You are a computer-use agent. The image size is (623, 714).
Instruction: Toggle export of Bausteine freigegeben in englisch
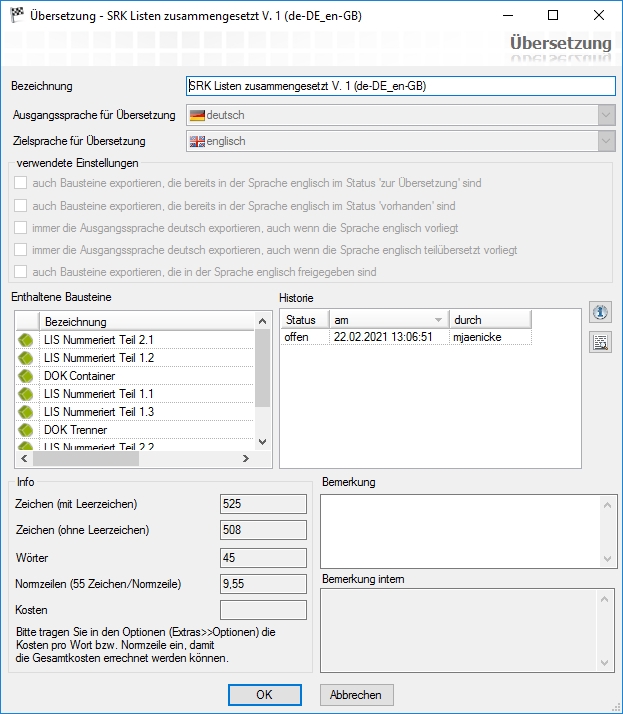click(20, 272)
